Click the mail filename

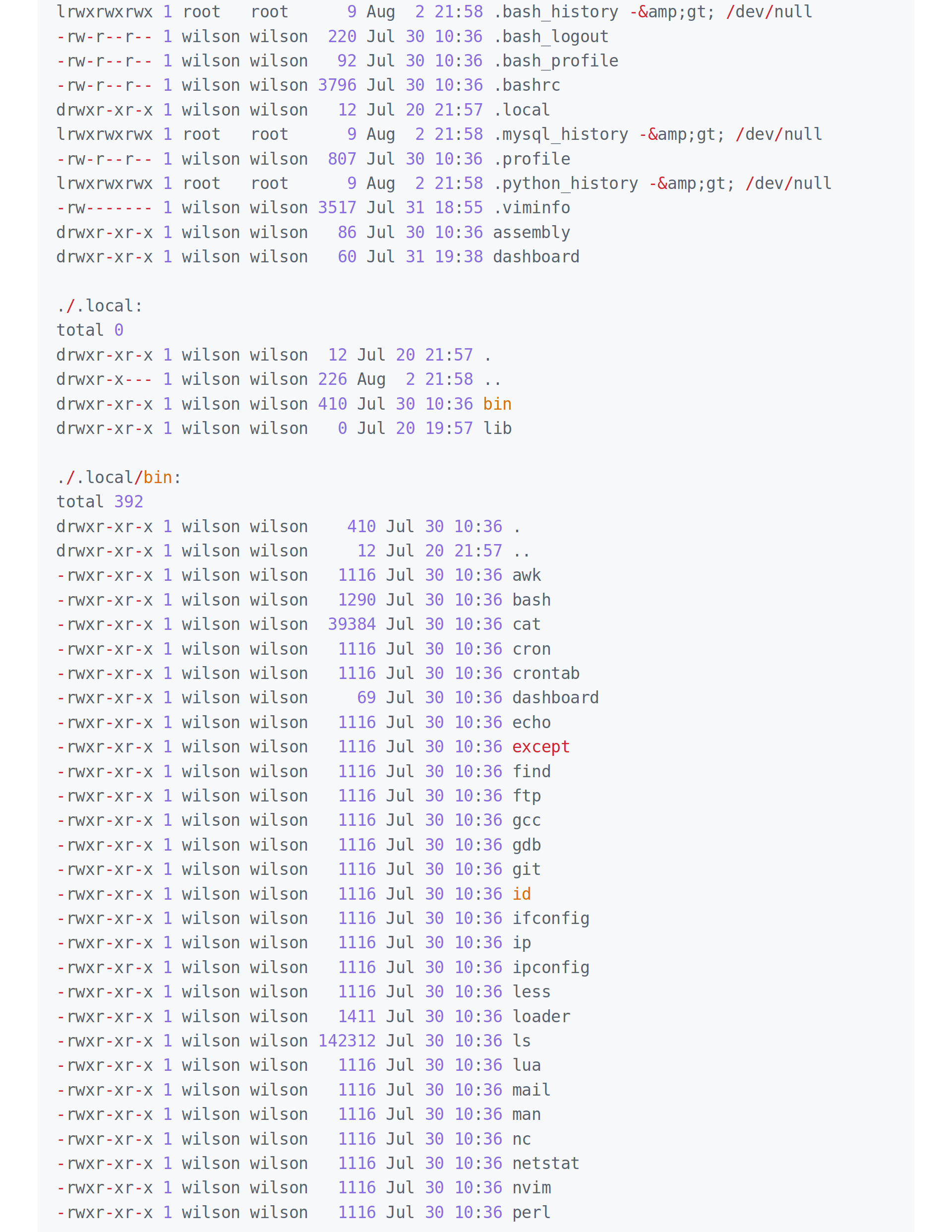pyautogui.click(x=532, y=1090)
